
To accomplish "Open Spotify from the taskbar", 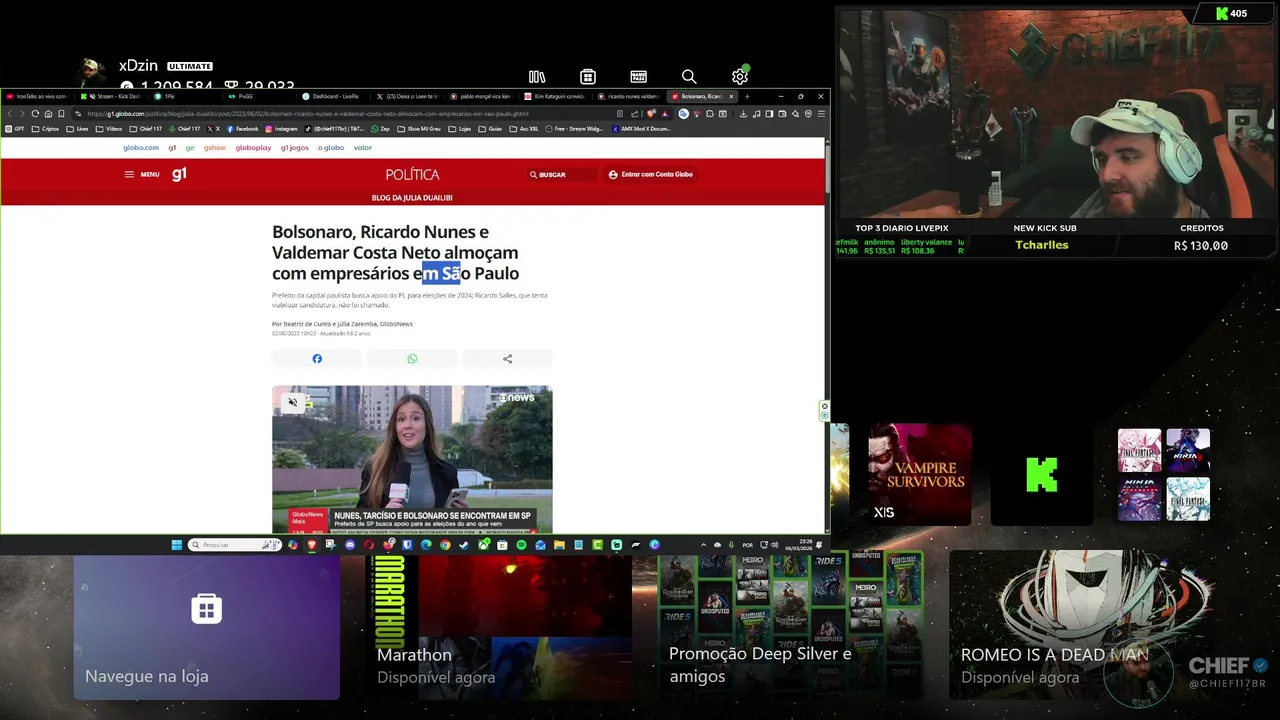I will (x=521, y=545).
